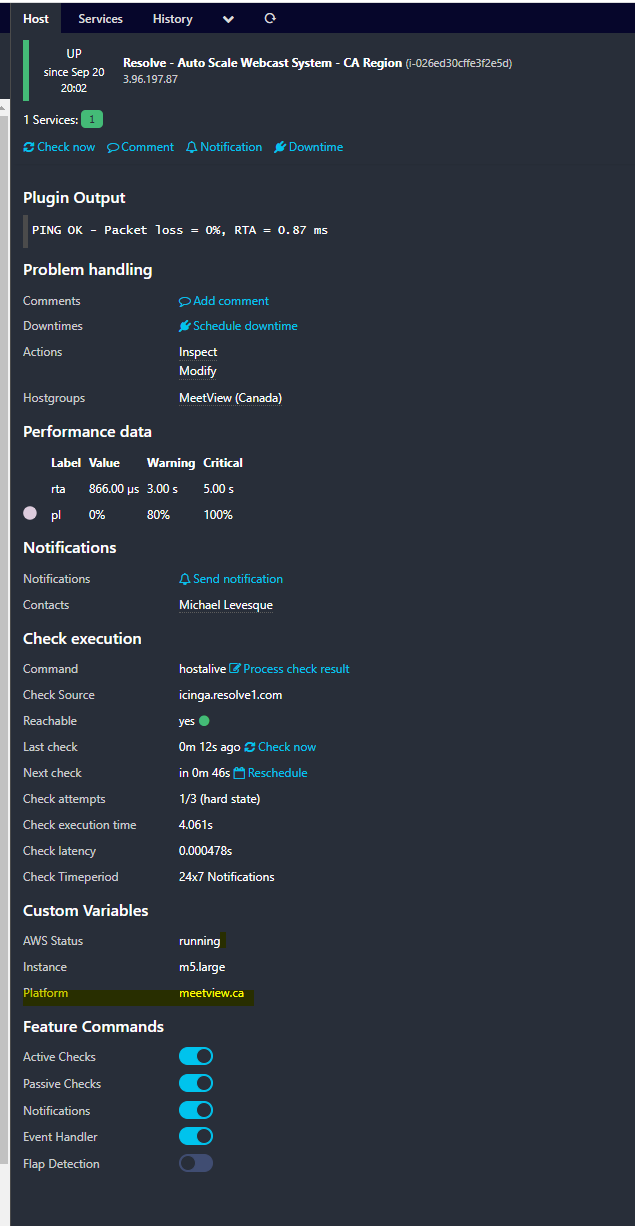
Task: Open the Comment link with speech bubble
Action: (x=141, y=147)
